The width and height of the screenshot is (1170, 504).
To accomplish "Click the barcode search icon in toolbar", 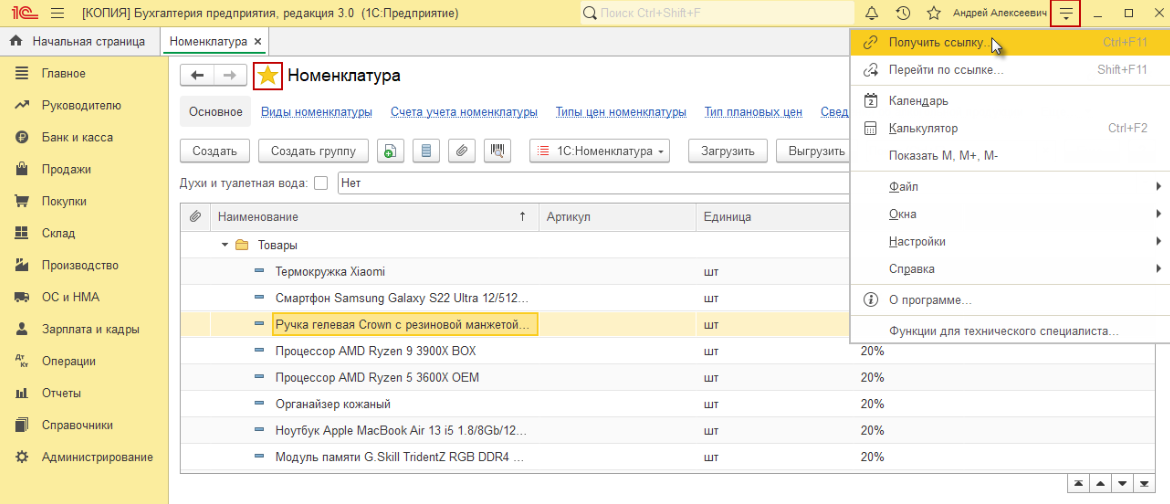I will pyautogui.click(x=497, y=151).
